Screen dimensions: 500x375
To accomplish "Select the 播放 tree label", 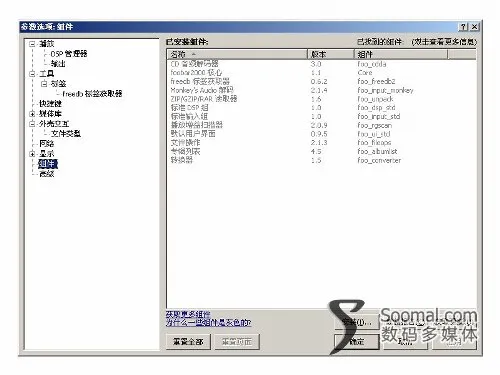I will click(46, 44).
